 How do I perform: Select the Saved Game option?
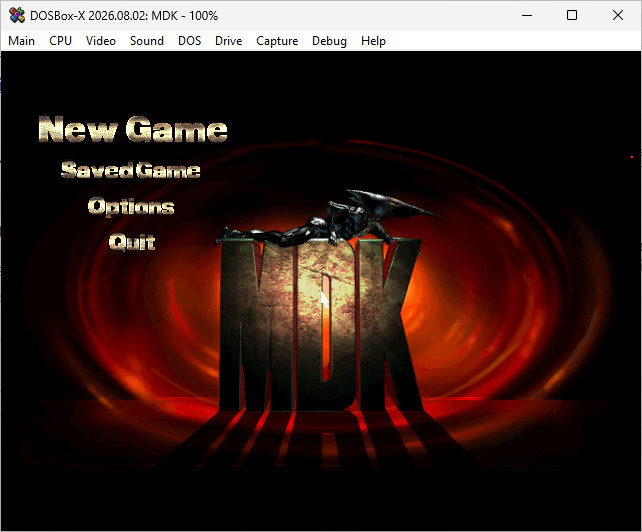coord(131,170)
